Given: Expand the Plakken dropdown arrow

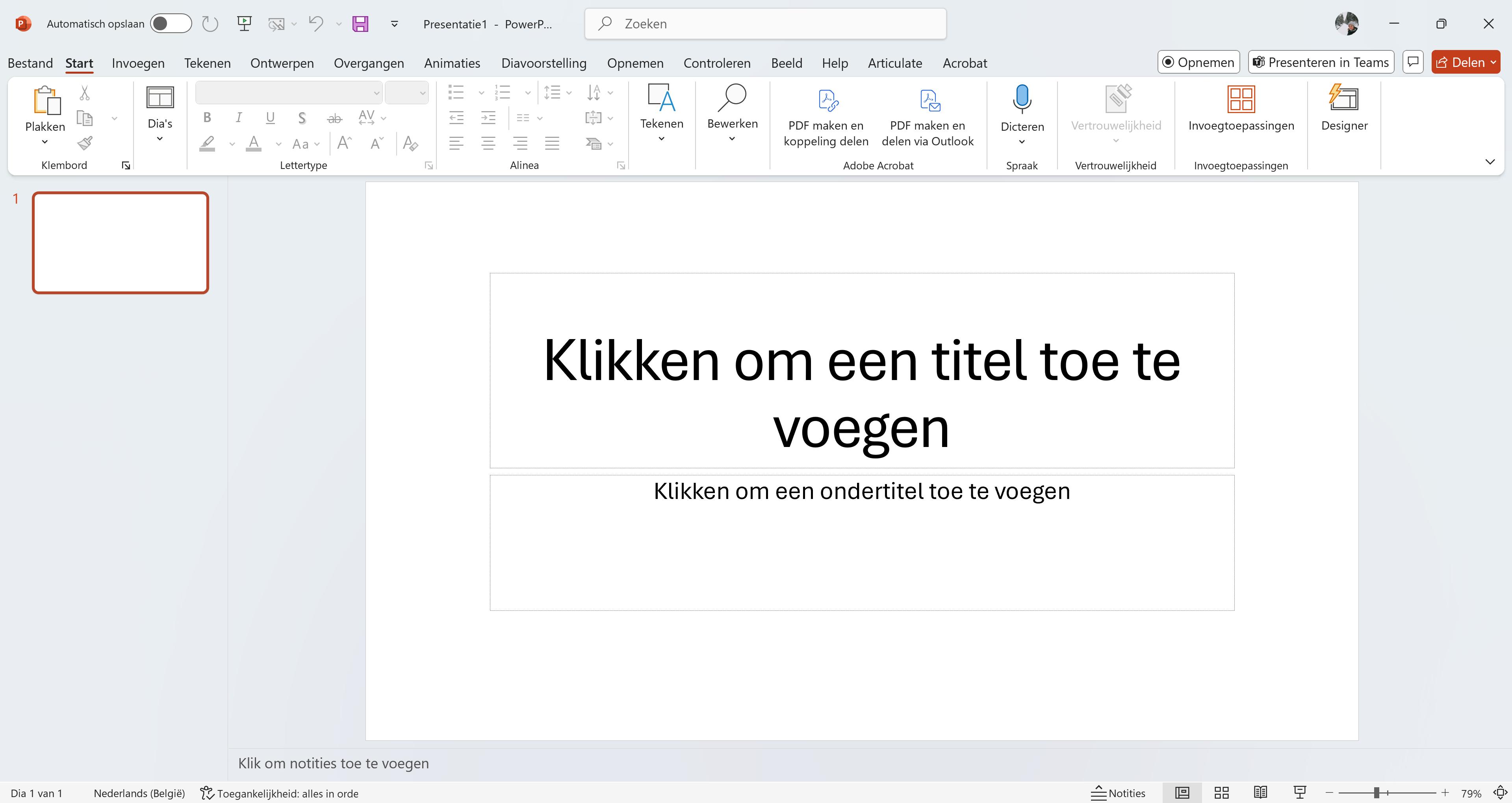Looking at the screenshot, I should [45, 142].
